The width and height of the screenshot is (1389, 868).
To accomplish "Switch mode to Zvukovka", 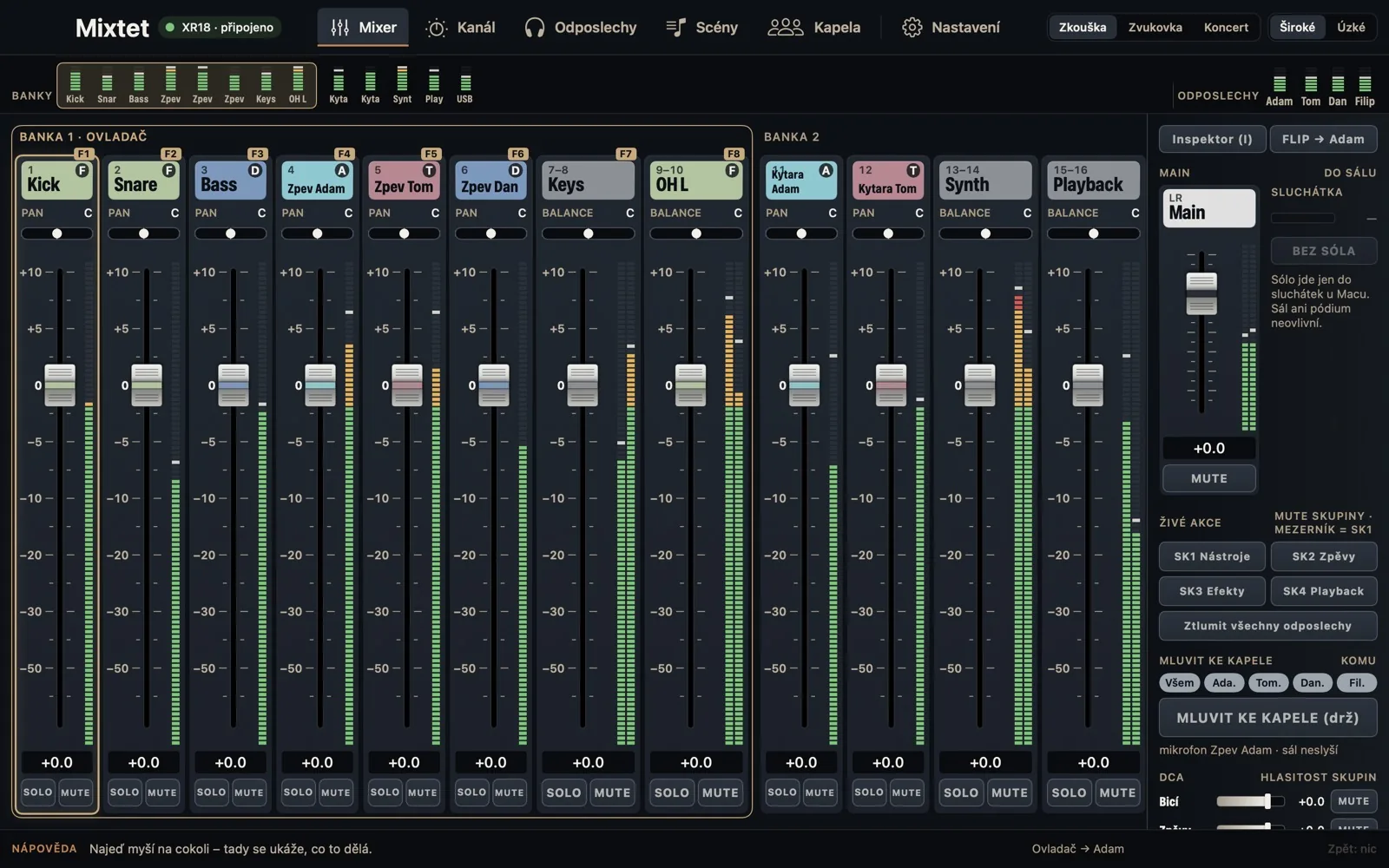I will click(1155, 27).
